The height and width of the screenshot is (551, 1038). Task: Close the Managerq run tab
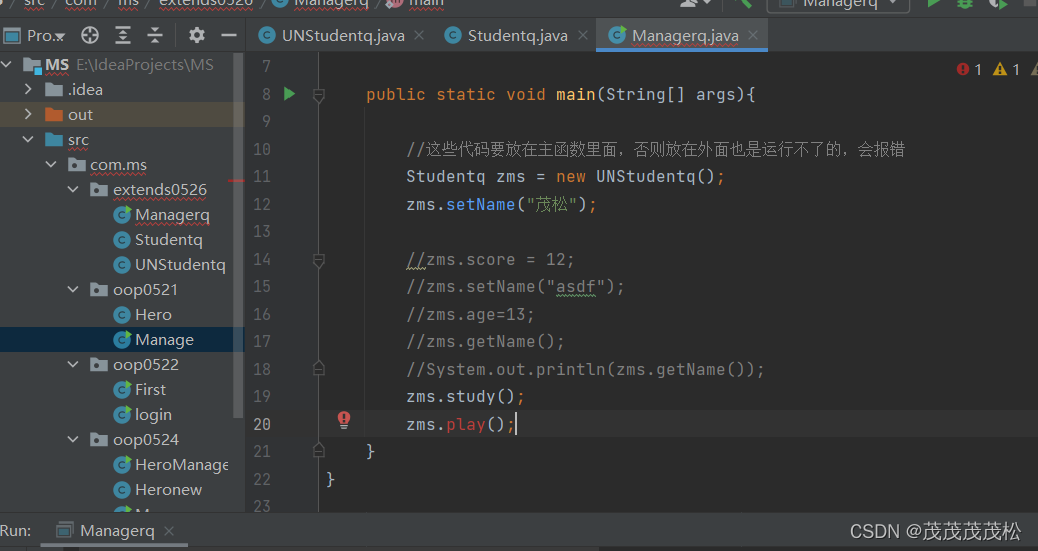click(x=169, y=530)
